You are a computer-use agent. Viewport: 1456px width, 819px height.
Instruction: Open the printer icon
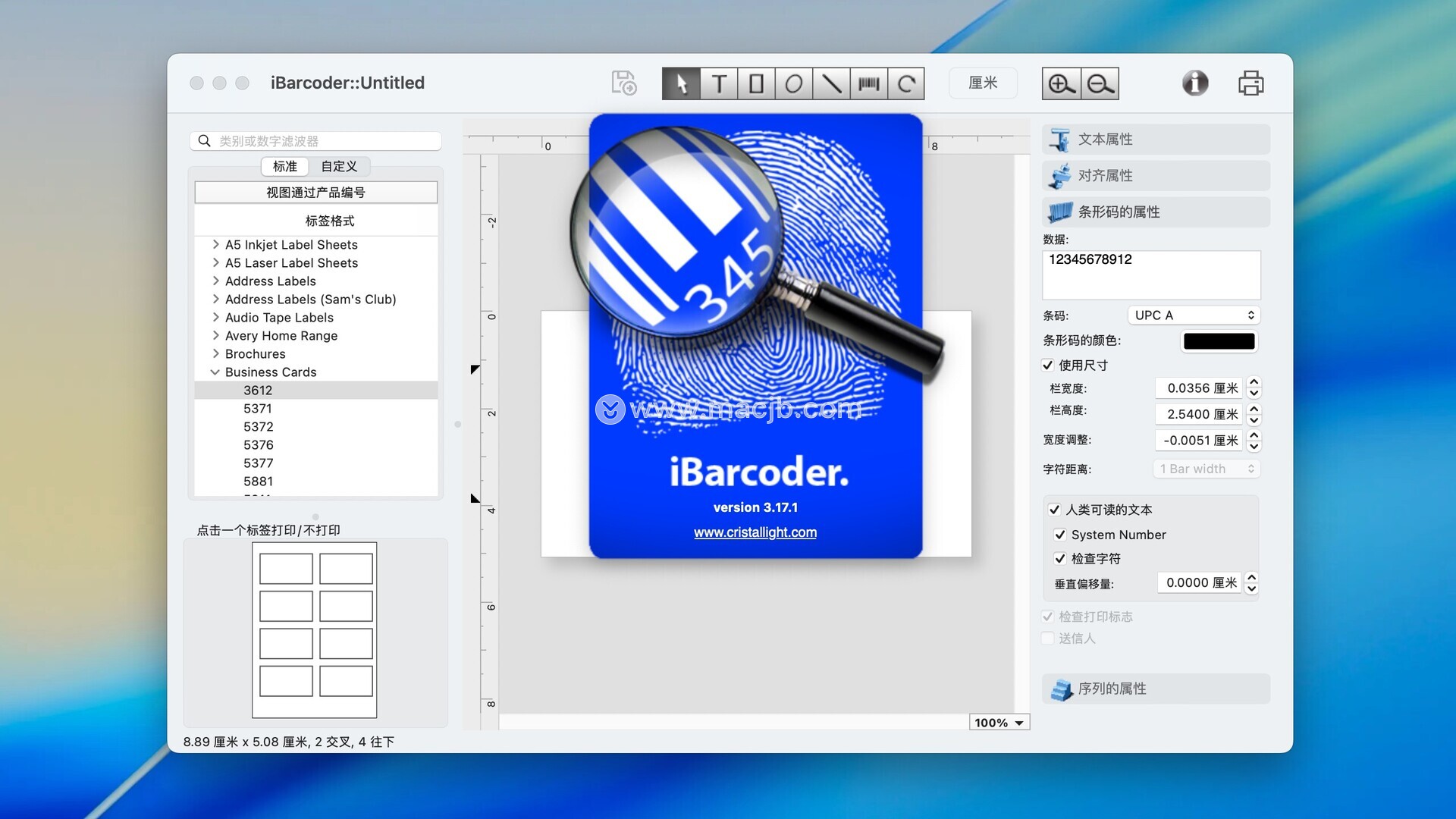[x=1250, y=83]
